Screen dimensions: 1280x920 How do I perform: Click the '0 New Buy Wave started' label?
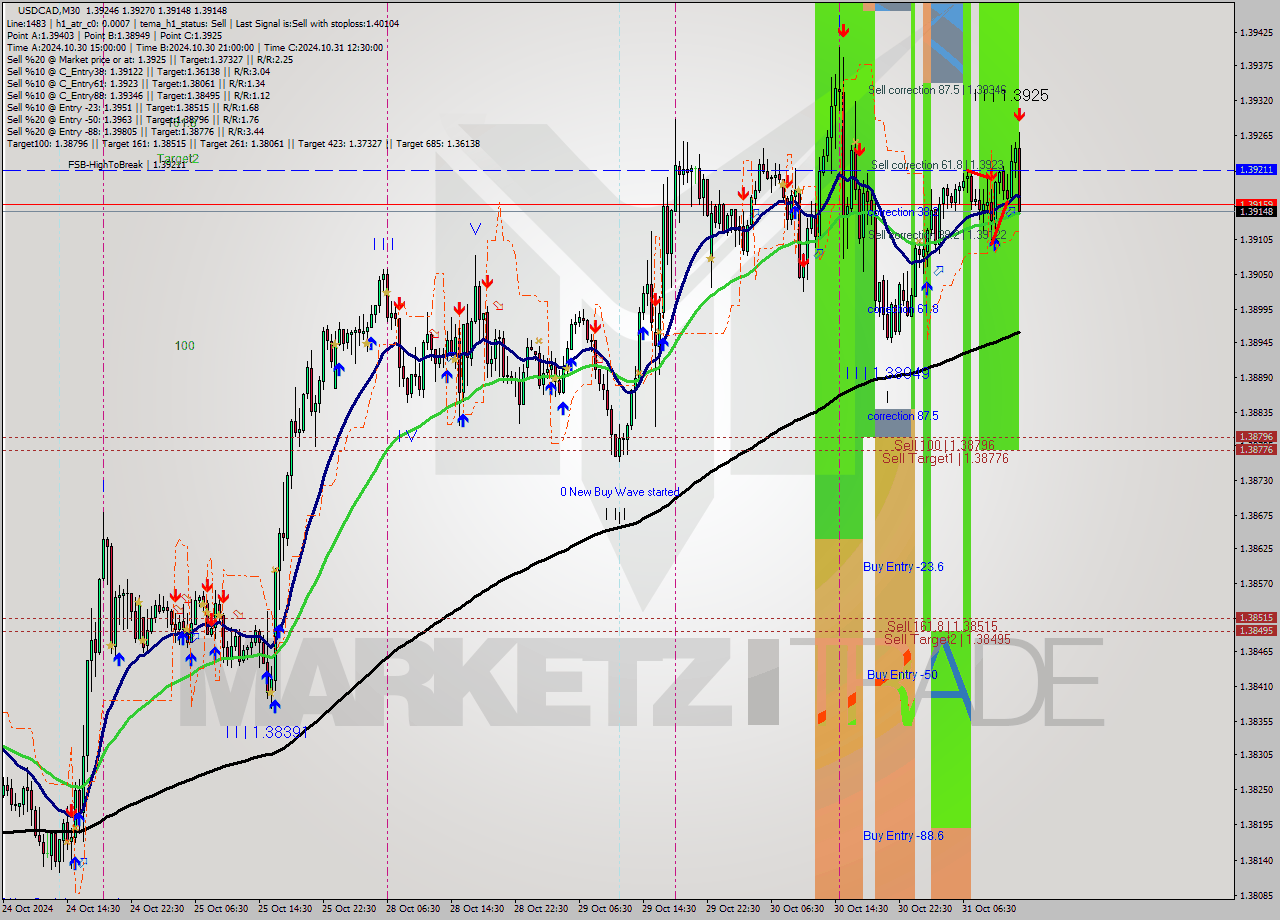[x=619, y=492]
